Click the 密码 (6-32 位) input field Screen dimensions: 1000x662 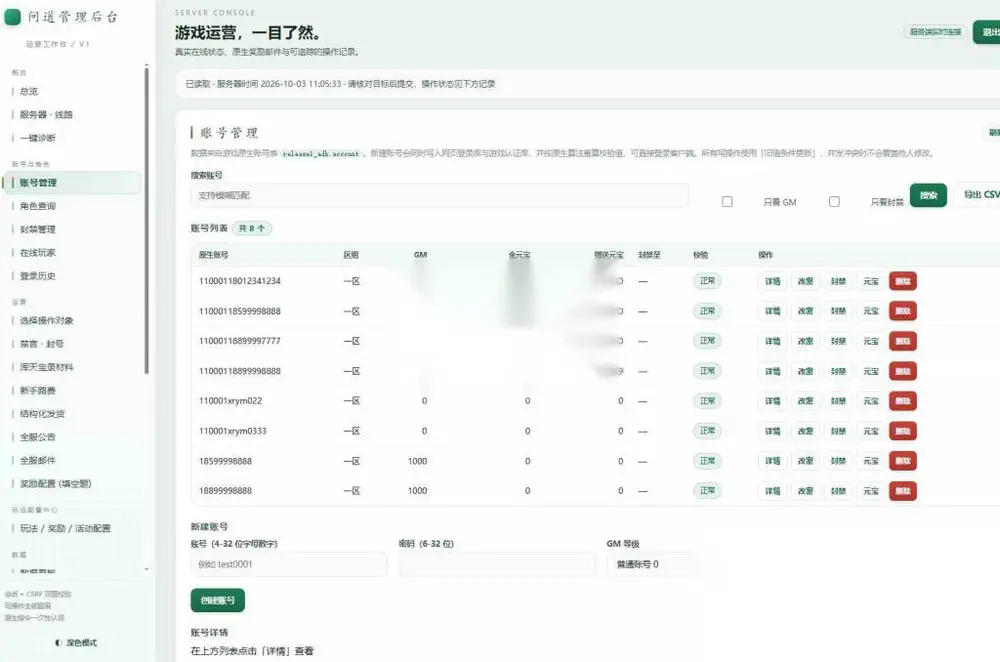(x=496, y=564)
